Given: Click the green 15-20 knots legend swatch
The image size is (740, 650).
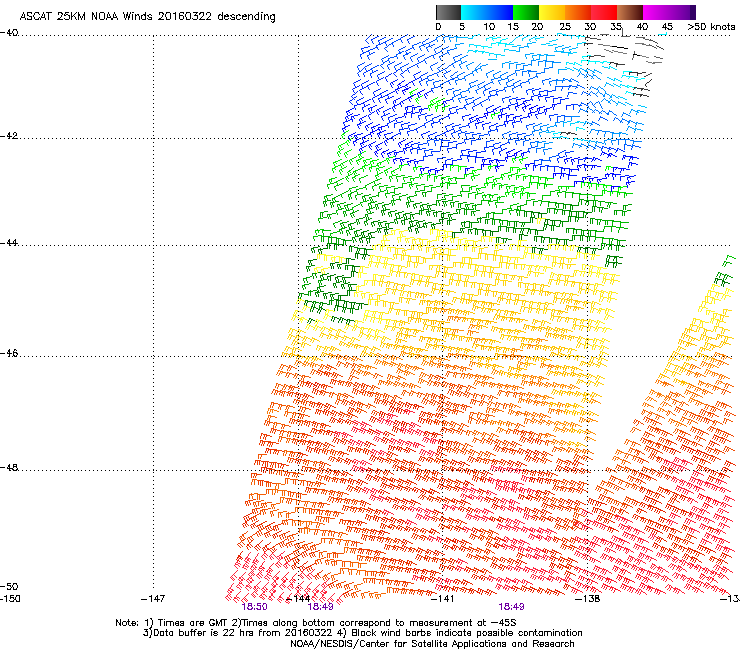Looking at the screenshot, I should [526, 12].
